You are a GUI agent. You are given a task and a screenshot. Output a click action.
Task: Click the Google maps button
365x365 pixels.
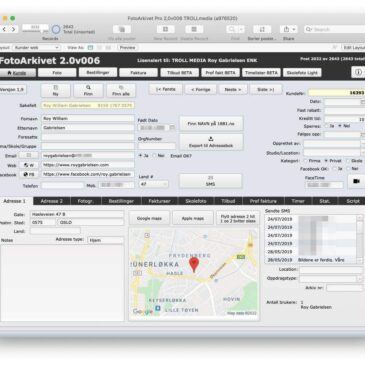pos(149,218)
